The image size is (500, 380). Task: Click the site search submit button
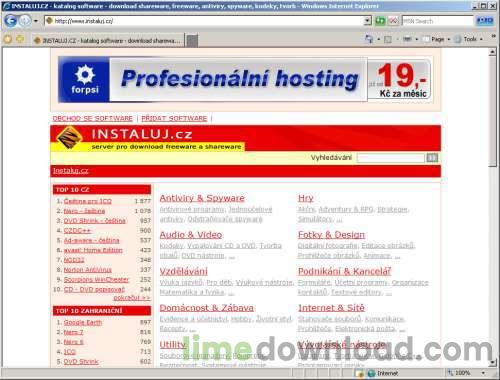click(432, 158)
